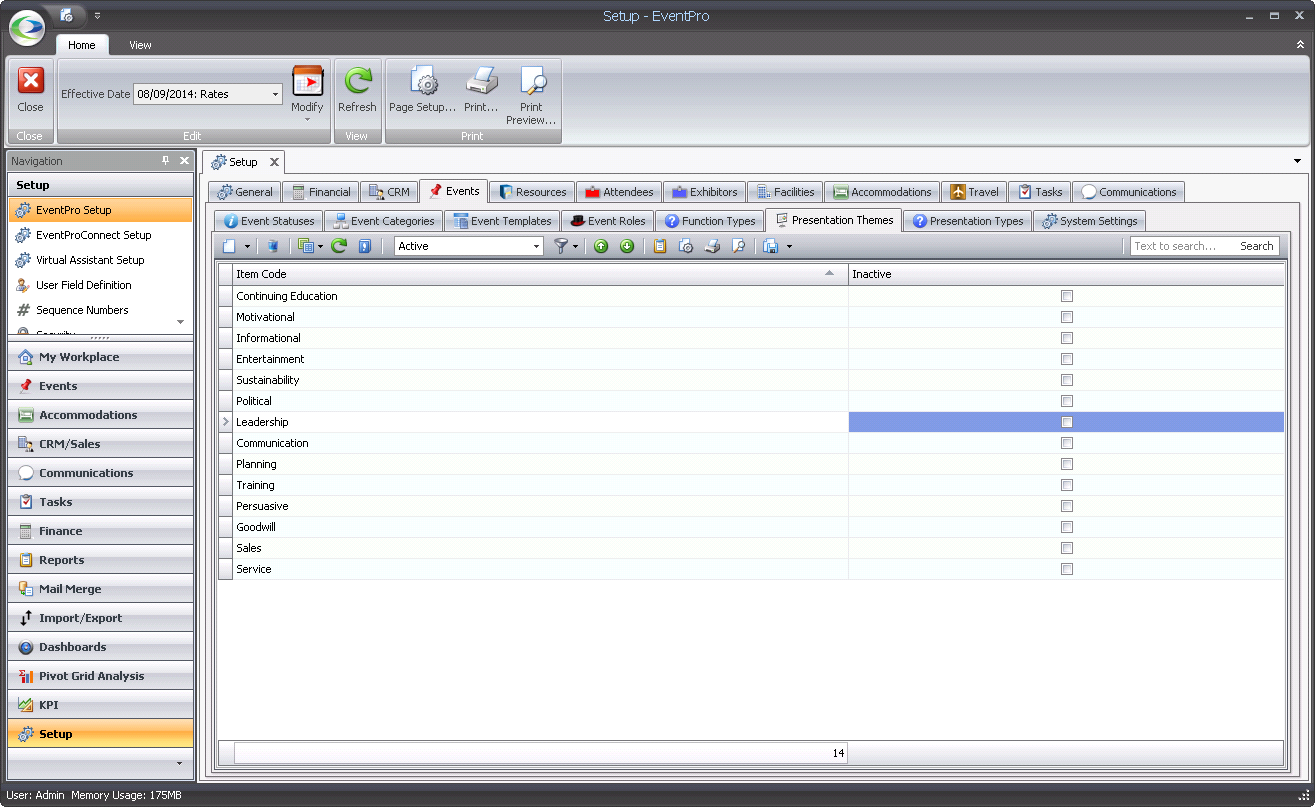Click the clipboard icon in grid toolbar
1315x807 pixels.
tap(660, 246)
